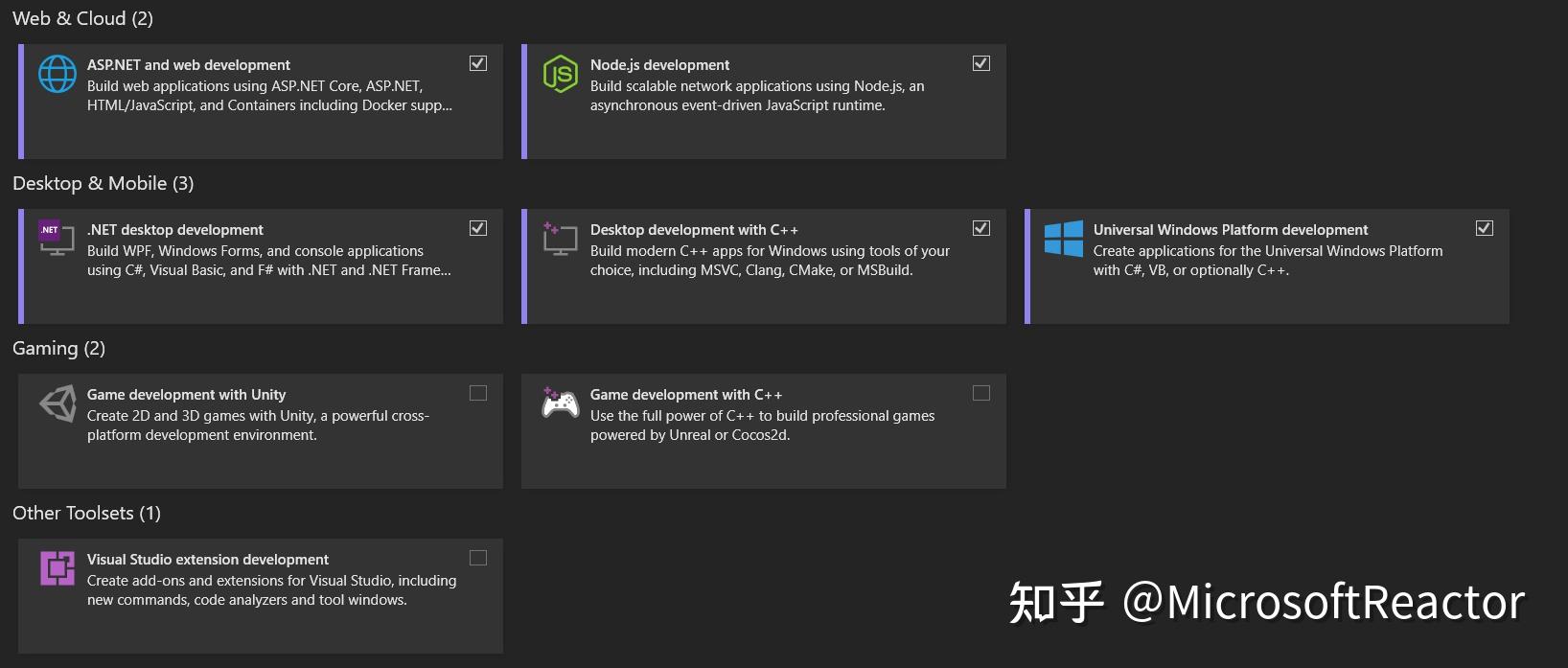
Task: Uncheck the Universal Windows Platform development checkbox
Action: pos(1484,227)
